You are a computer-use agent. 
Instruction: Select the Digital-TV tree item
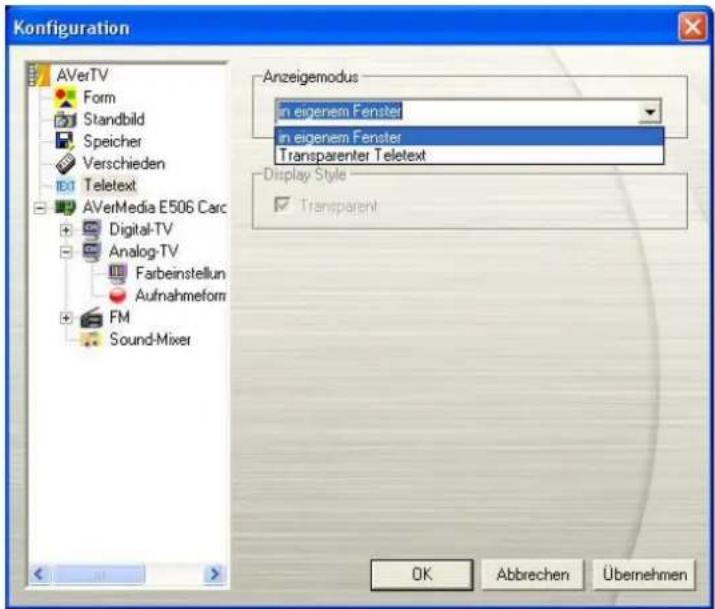141,229
